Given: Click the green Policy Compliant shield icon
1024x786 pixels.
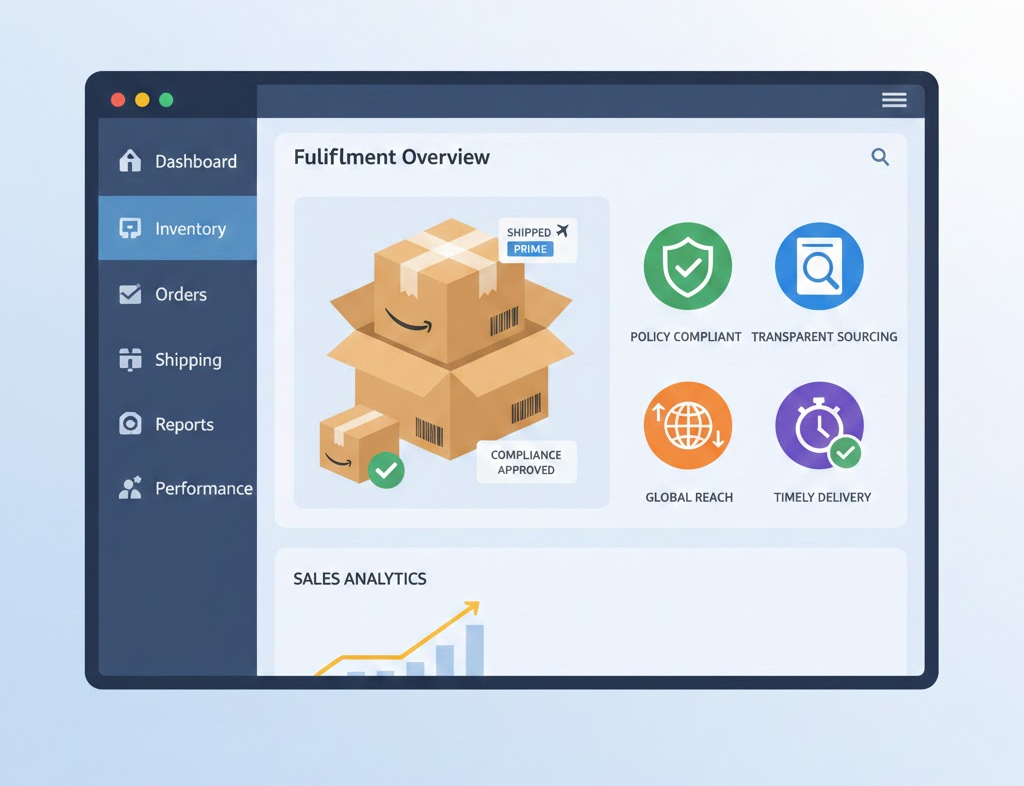Looking at the screenshot, I should pyautogui.click(x=688, y=266).
